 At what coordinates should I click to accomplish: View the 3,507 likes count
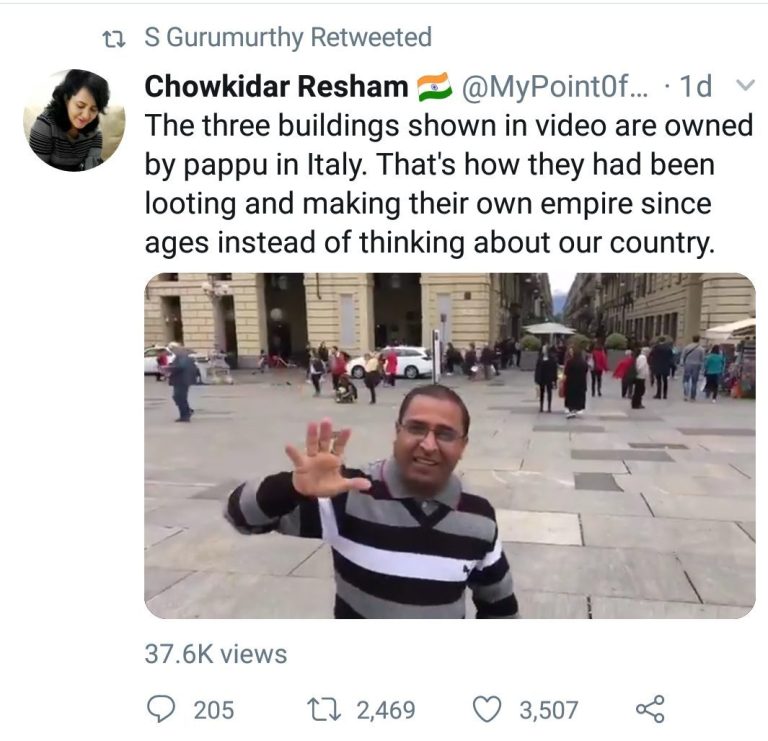[x=548, y=710]
